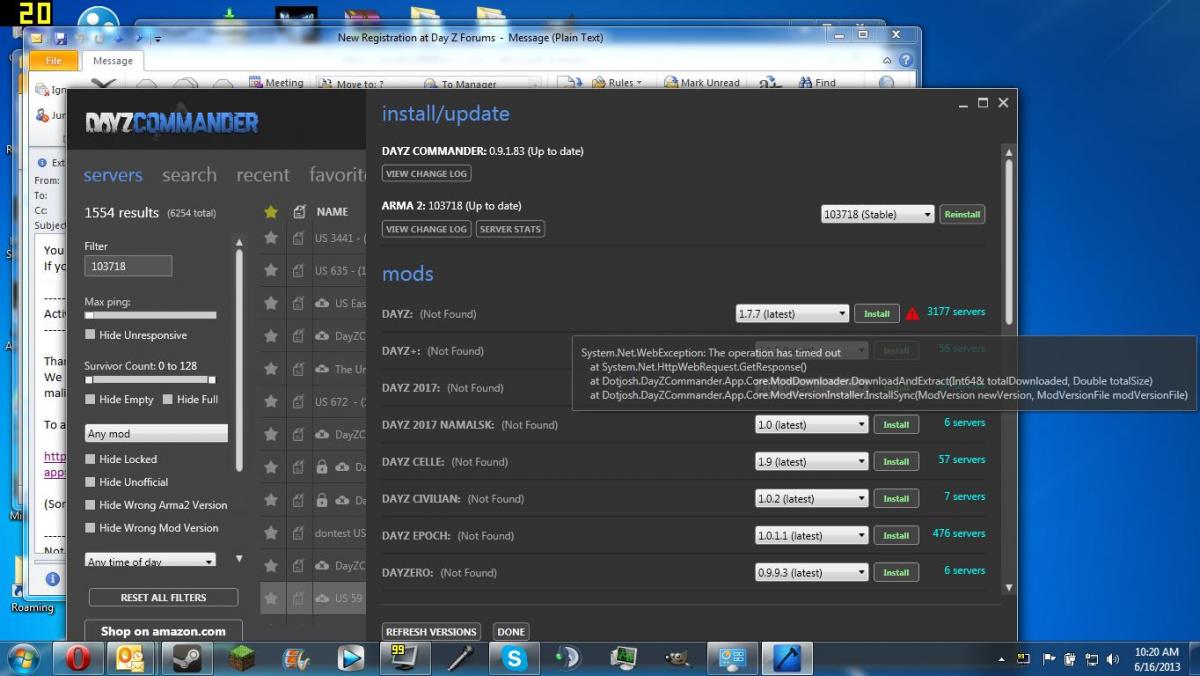Switch to the search tab
Viewport: 1200px width, 676px height.
[x=189, y=175]
